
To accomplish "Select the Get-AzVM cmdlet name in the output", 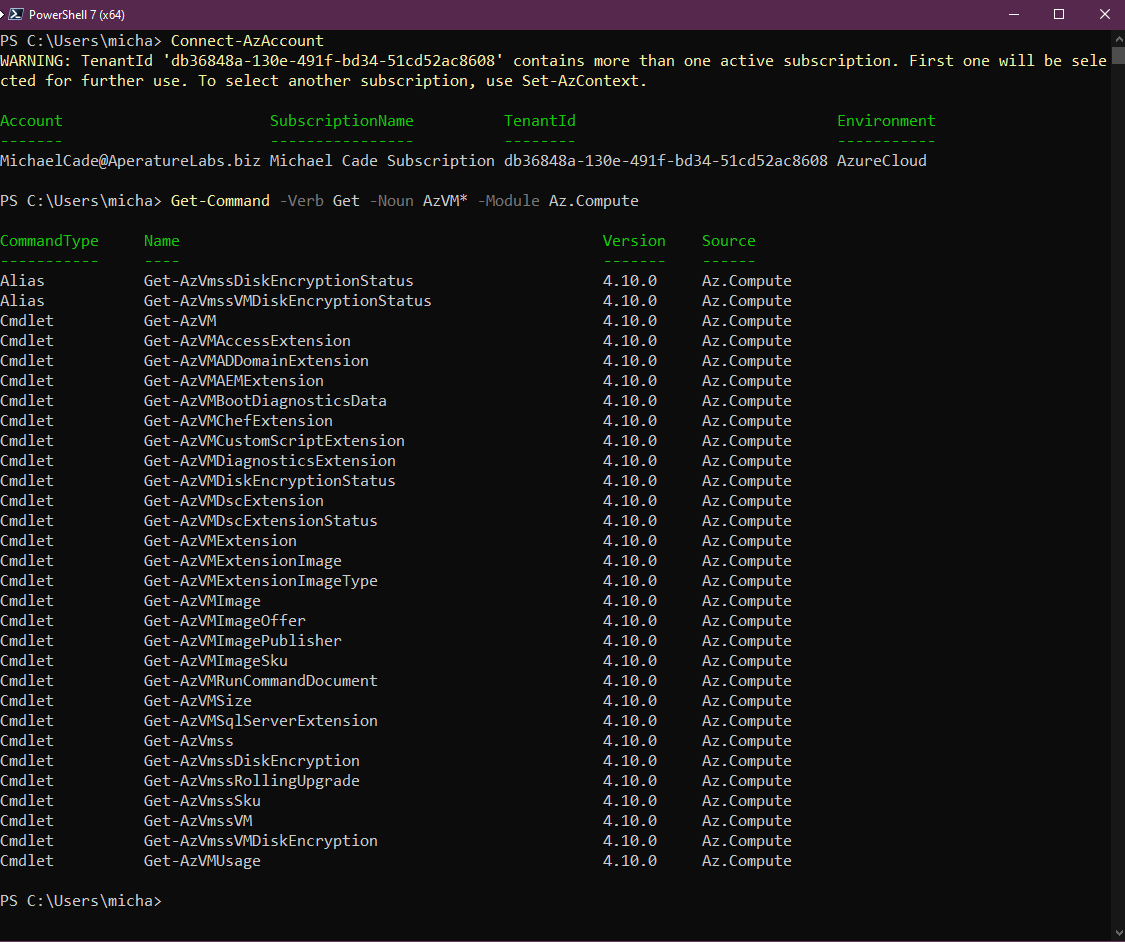I will pos(180,320).
